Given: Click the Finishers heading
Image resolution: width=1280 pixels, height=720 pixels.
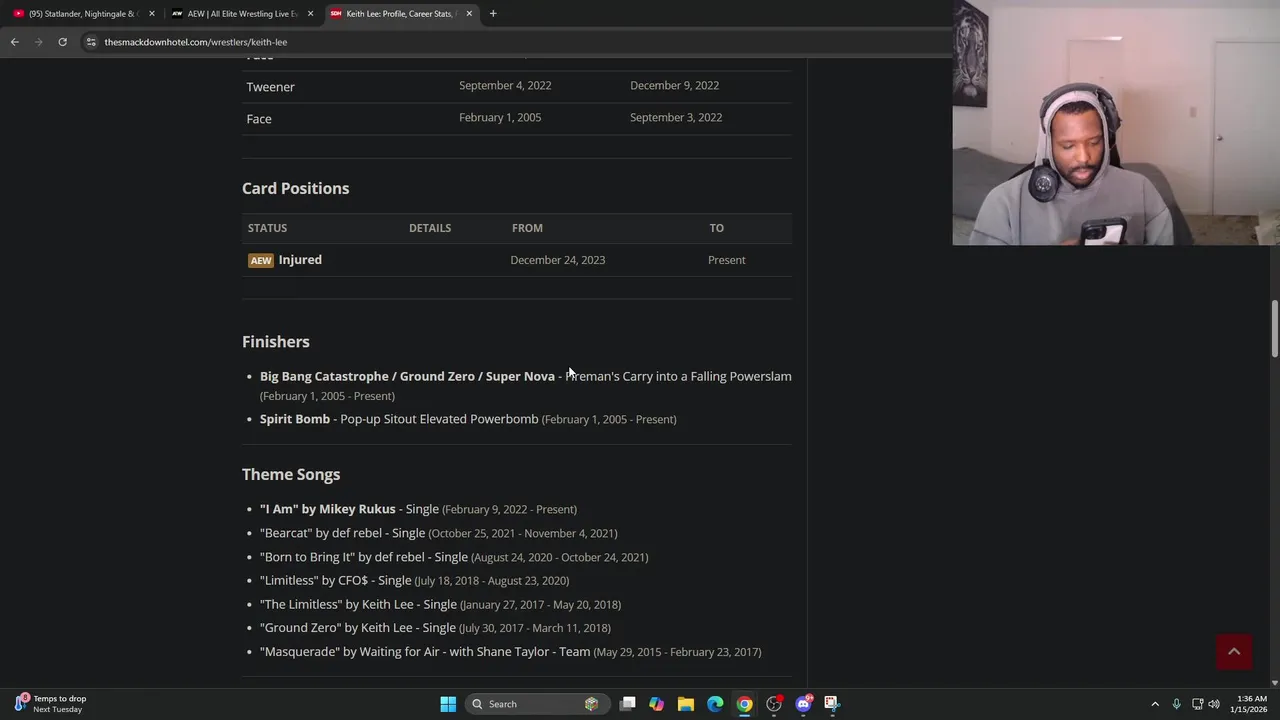Looking at the screenshot, I should (x=275, y=342).
